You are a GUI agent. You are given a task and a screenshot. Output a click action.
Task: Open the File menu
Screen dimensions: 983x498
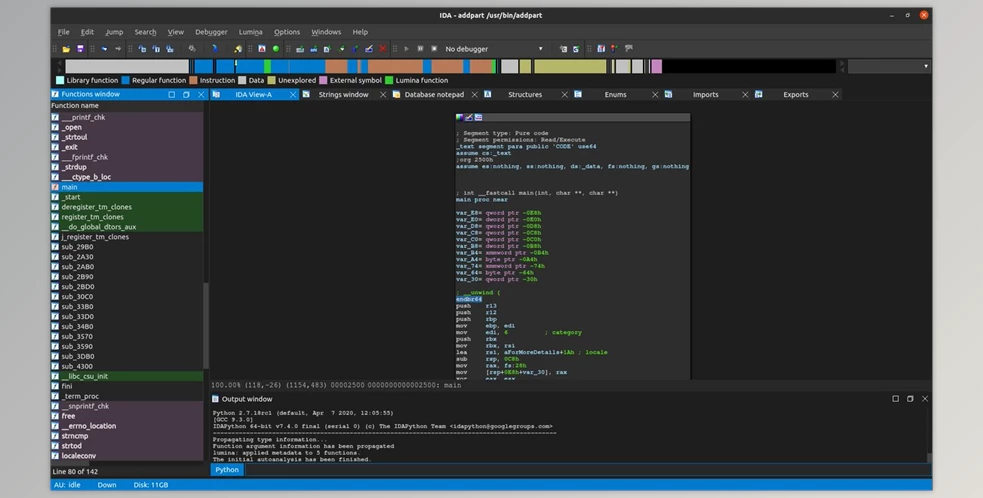(64, 32)
